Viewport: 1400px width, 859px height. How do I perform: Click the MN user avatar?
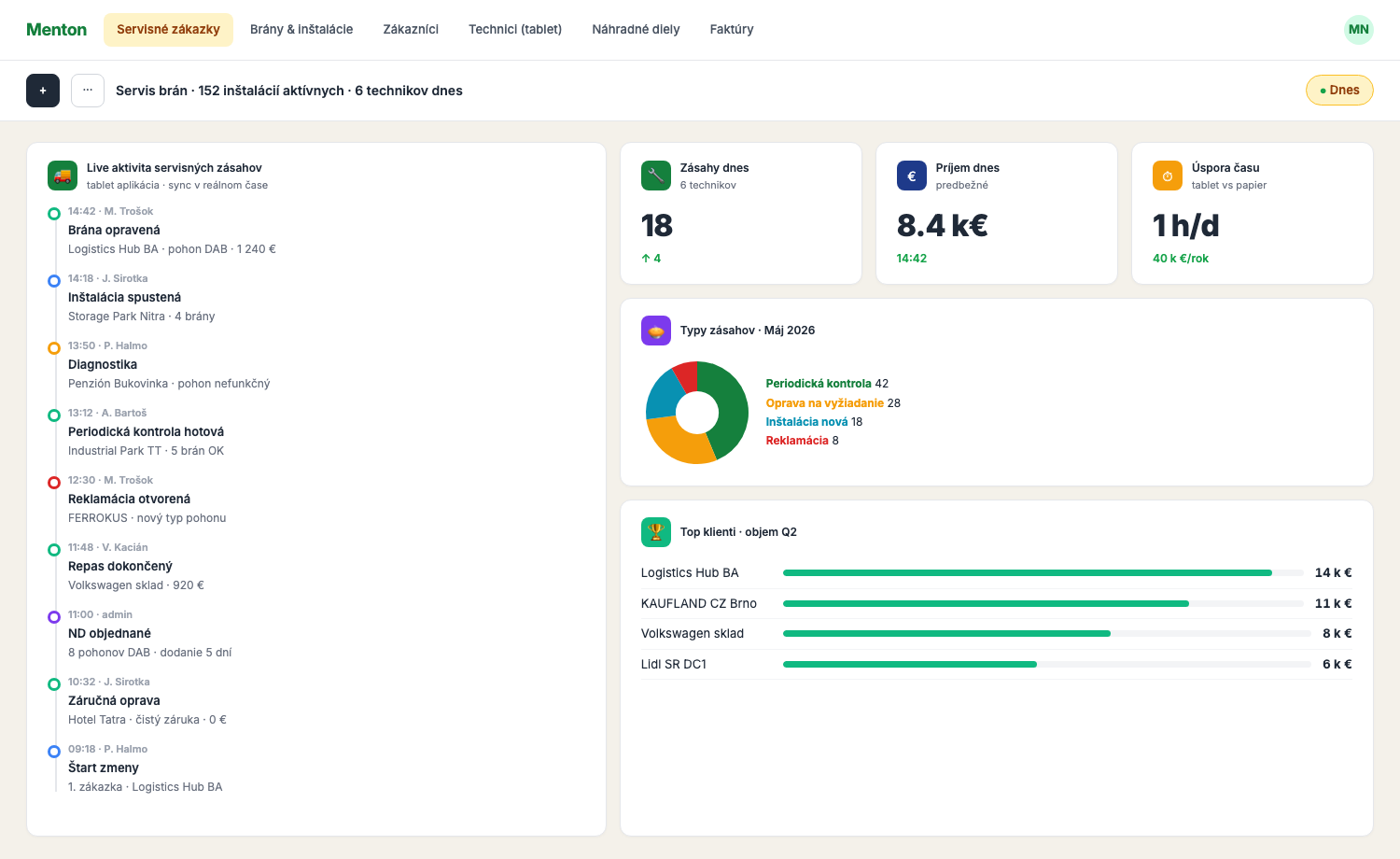coord(1359,30)
